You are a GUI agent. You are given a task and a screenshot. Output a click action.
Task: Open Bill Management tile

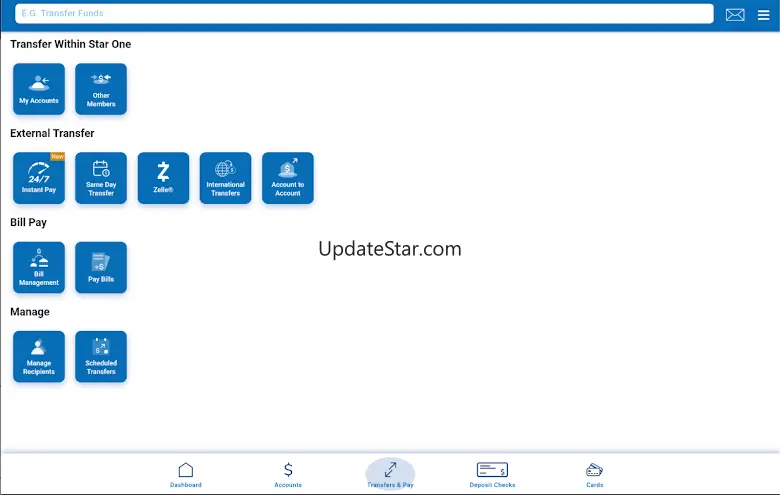pos(39,267)
